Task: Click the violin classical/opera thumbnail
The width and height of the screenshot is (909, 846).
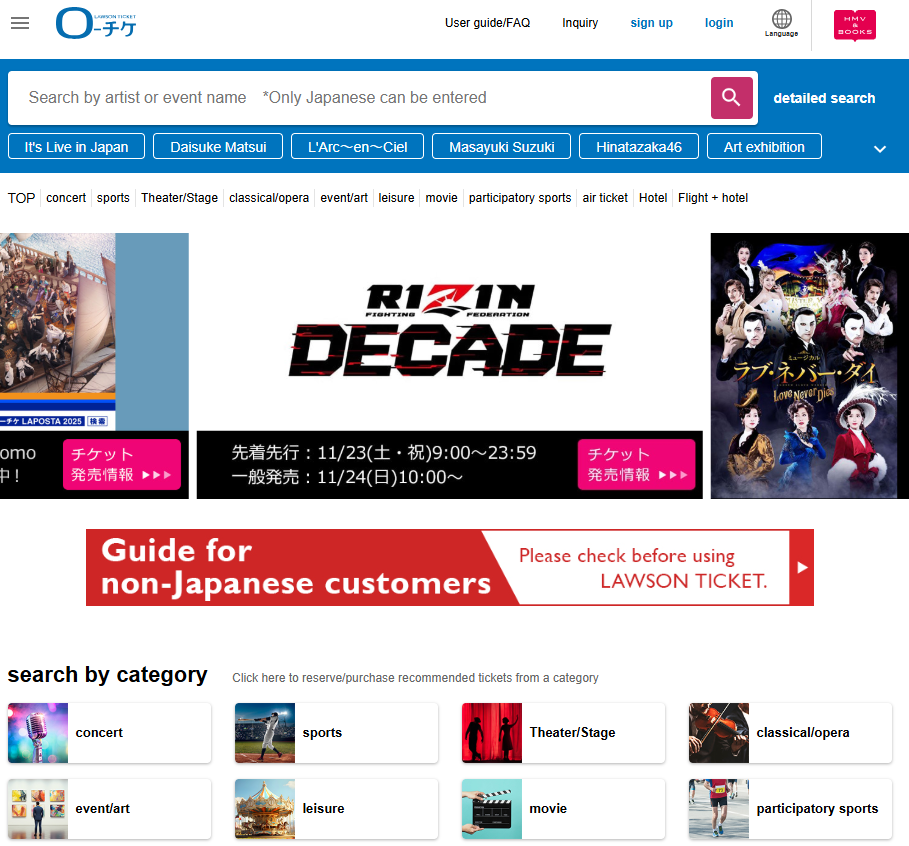Action: 719,733
